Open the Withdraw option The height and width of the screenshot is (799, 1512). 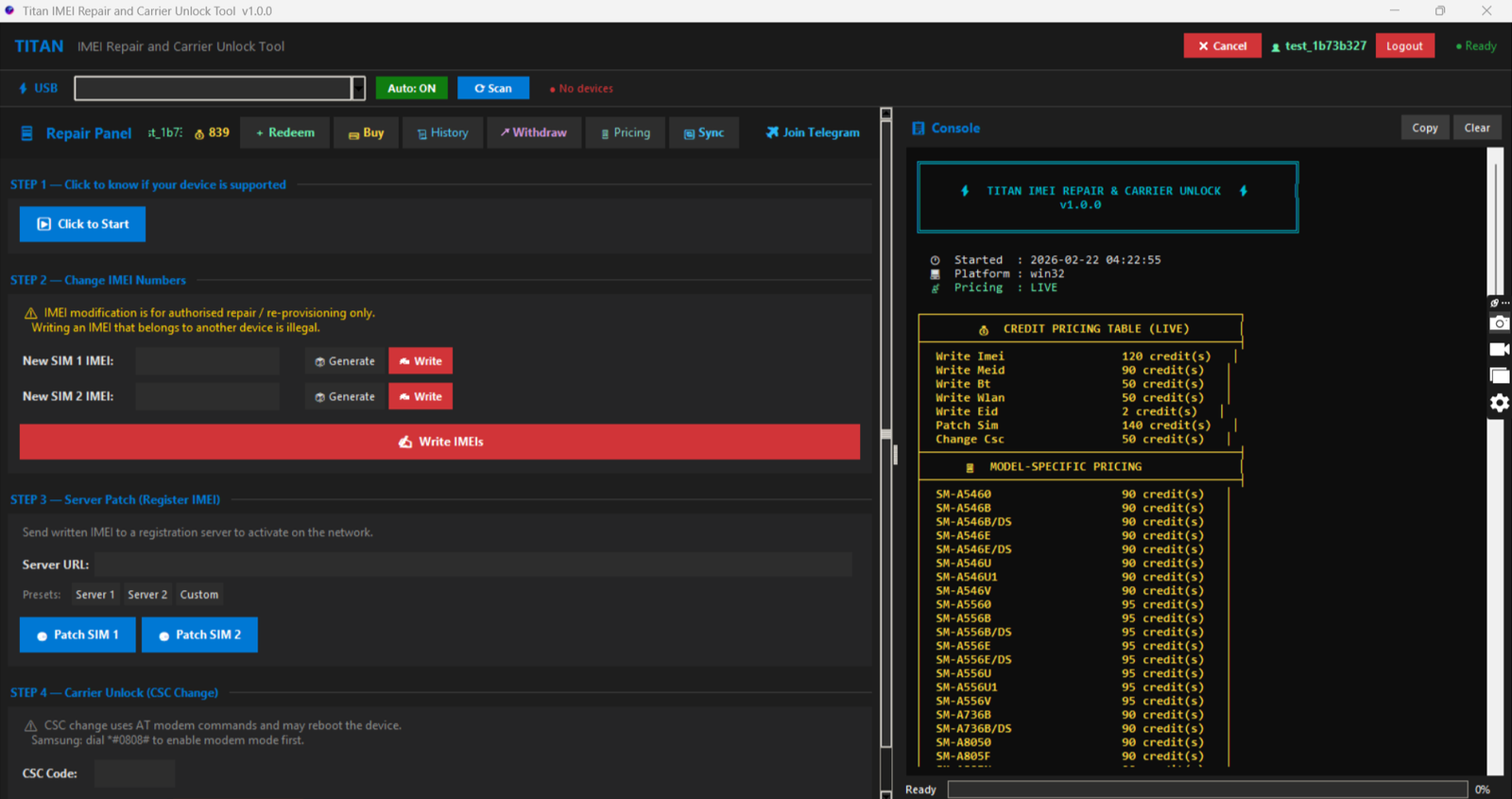pyautogui.click(x=534, y=133)
